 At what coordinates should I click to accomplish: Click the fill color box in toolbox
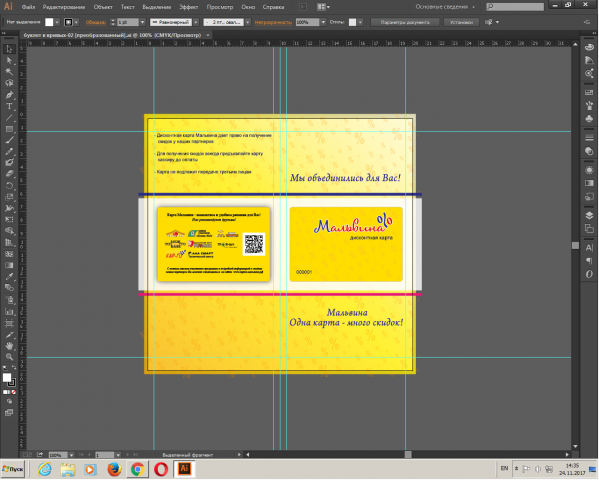6,378
